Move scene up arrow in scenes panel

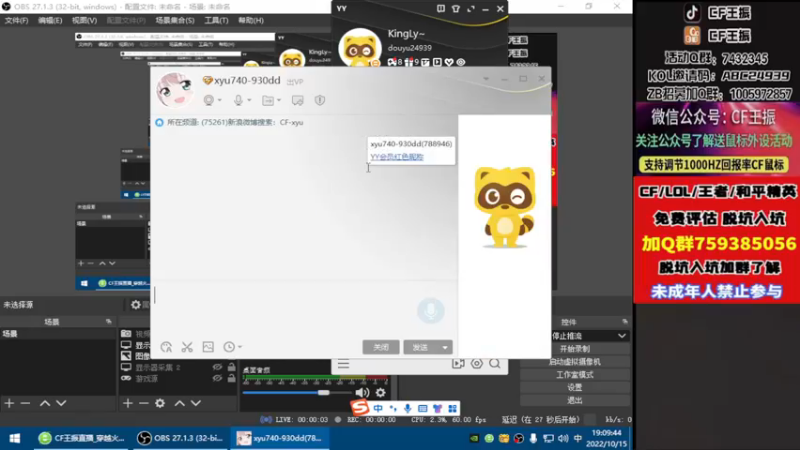[x=45, y=403]
